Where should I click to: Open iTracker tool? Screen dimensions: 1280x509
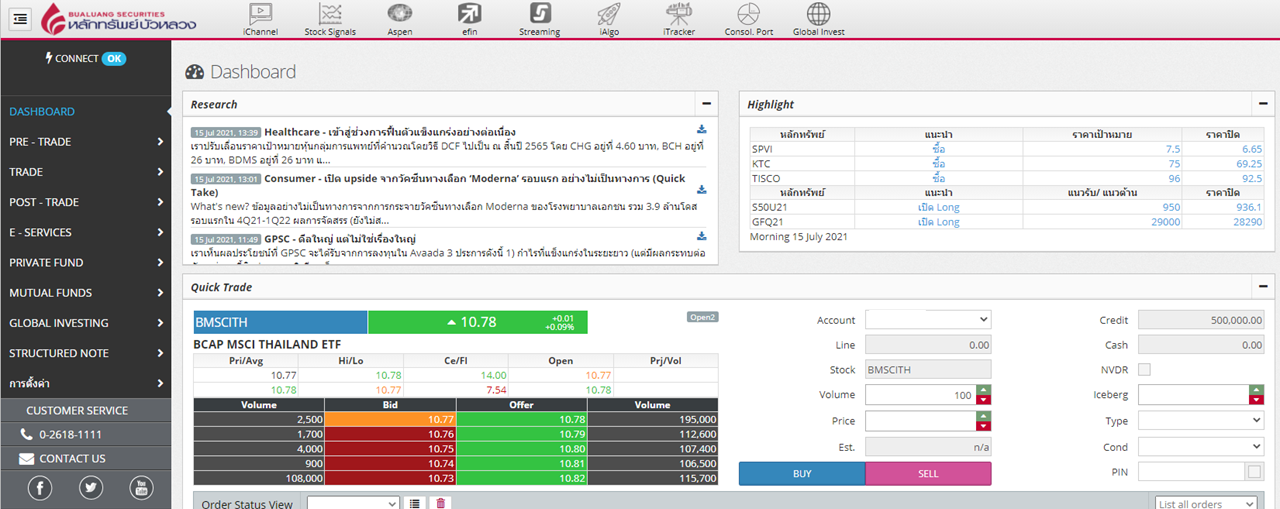point(679,19)
